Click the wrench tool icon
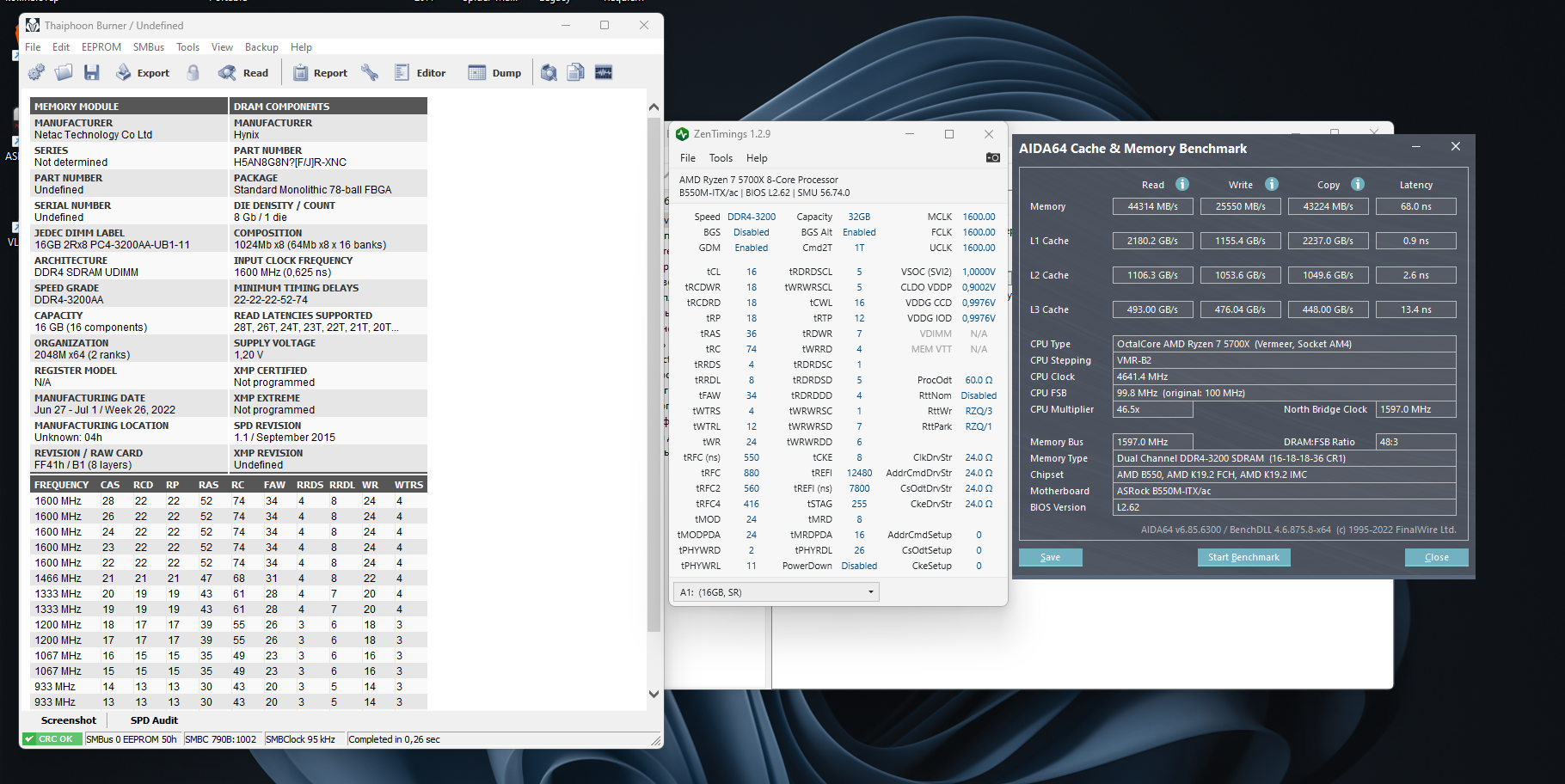Viewport: 1565px width, 784px height. pos(370,73)
